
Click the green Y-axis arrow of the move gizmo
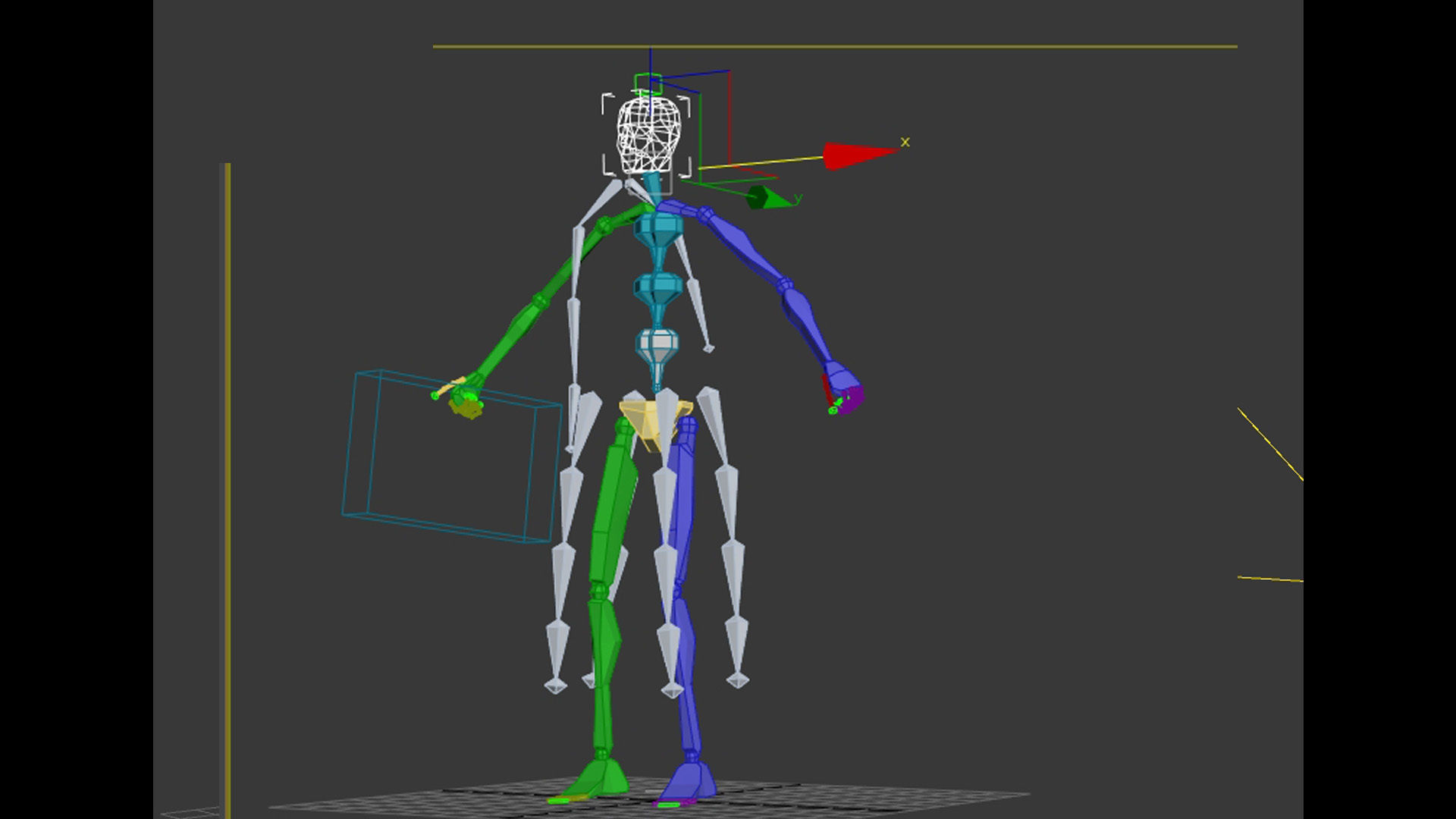click(768, 198)
